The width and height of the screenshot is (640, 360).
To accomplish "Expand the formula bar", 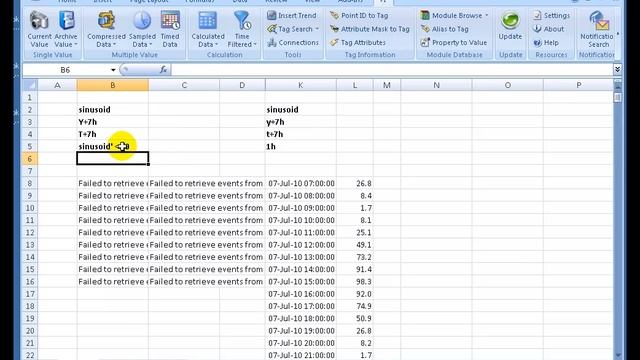I will tap(617, 70).
